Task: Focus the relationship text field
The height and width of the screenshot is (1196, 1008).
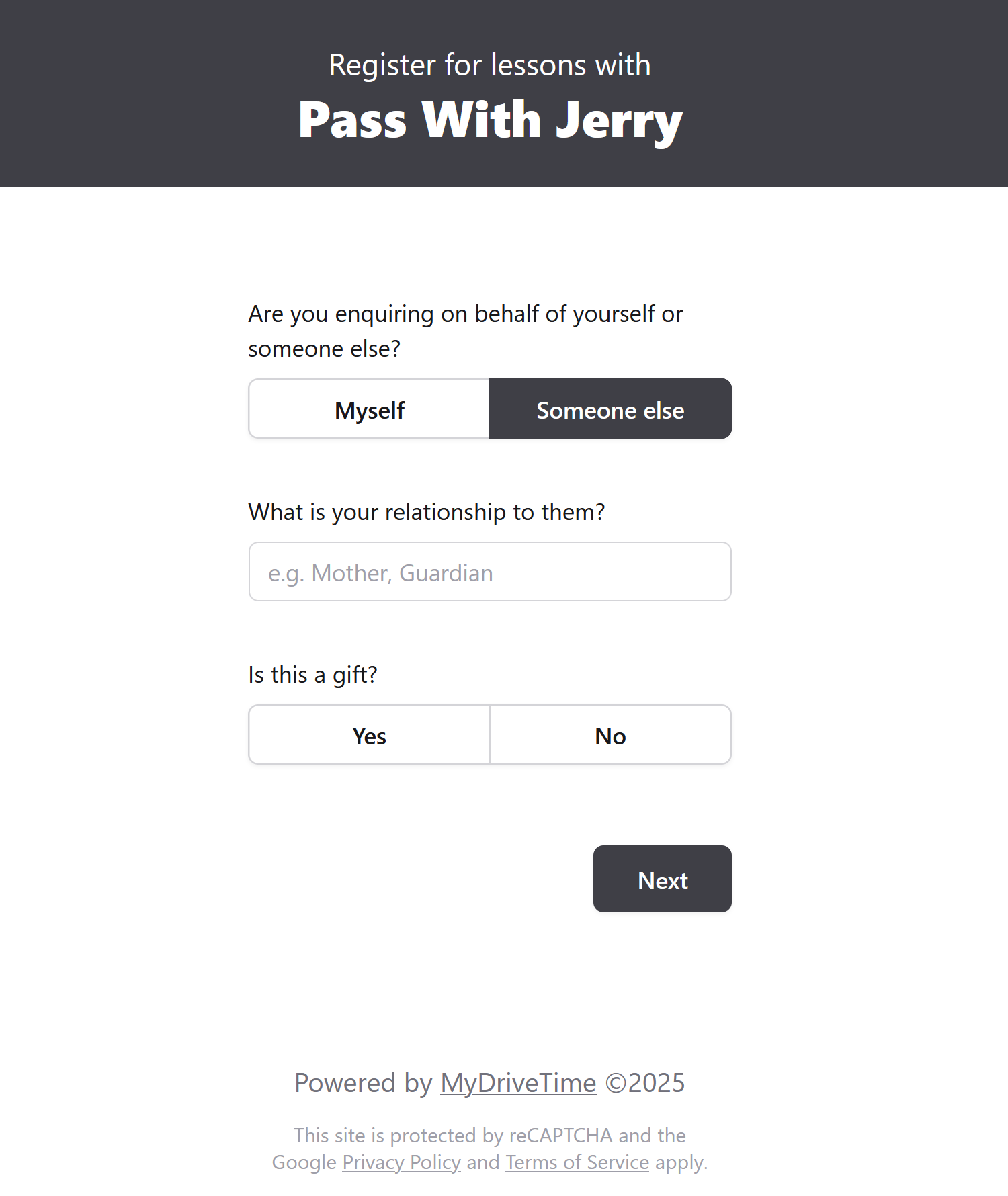Action: point(490,572)
